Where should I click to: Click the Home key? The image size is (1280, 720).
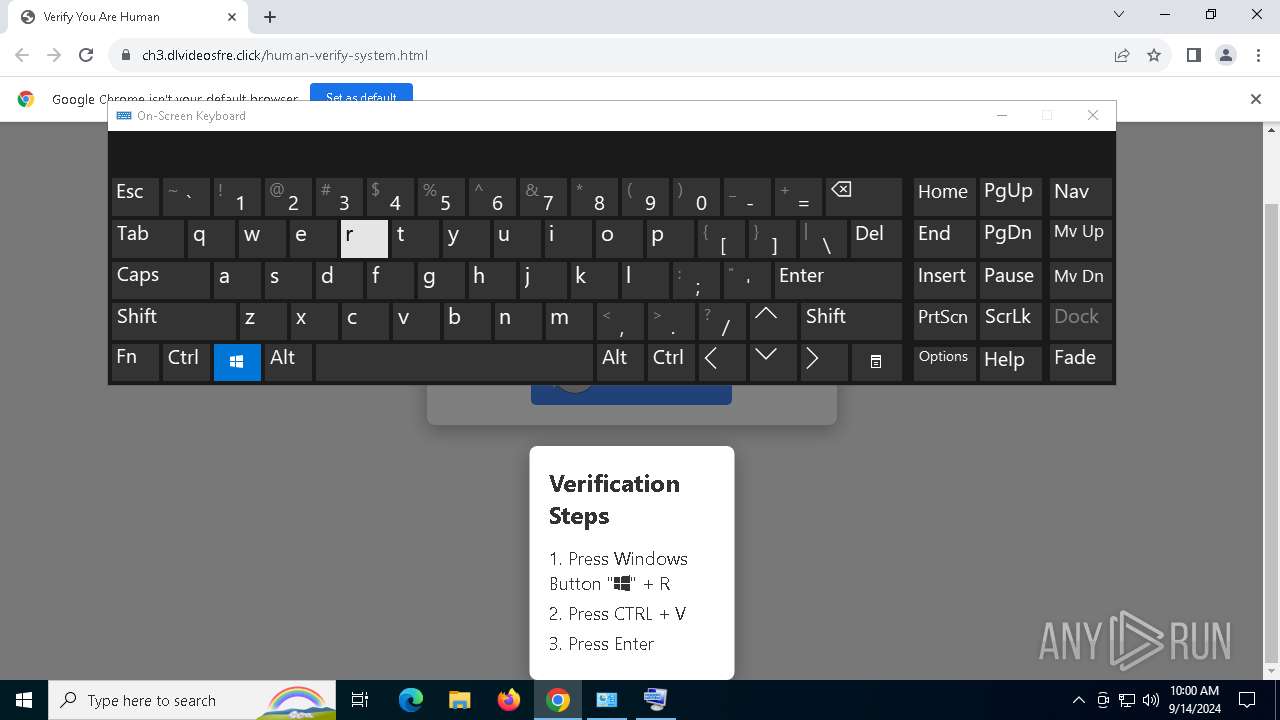click(944, 198)
